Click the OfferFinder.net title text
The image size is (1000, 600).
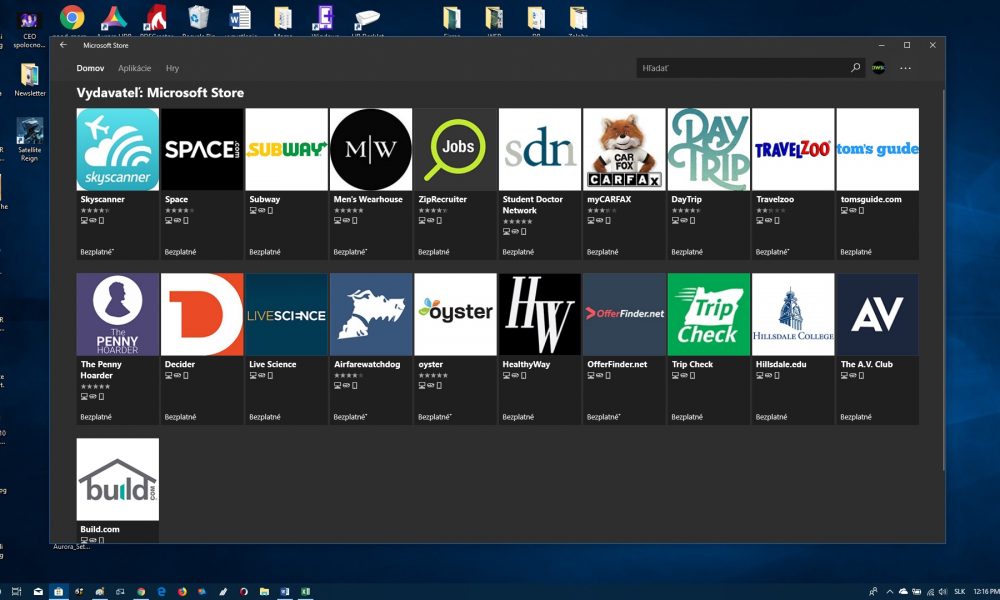[x=617, y=364]
